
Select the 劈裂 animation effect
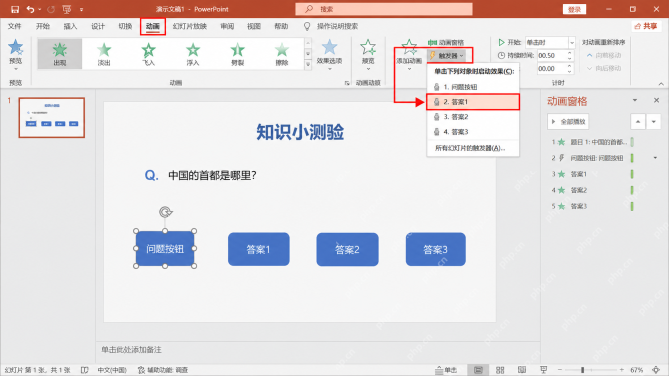tap(237, 53)
